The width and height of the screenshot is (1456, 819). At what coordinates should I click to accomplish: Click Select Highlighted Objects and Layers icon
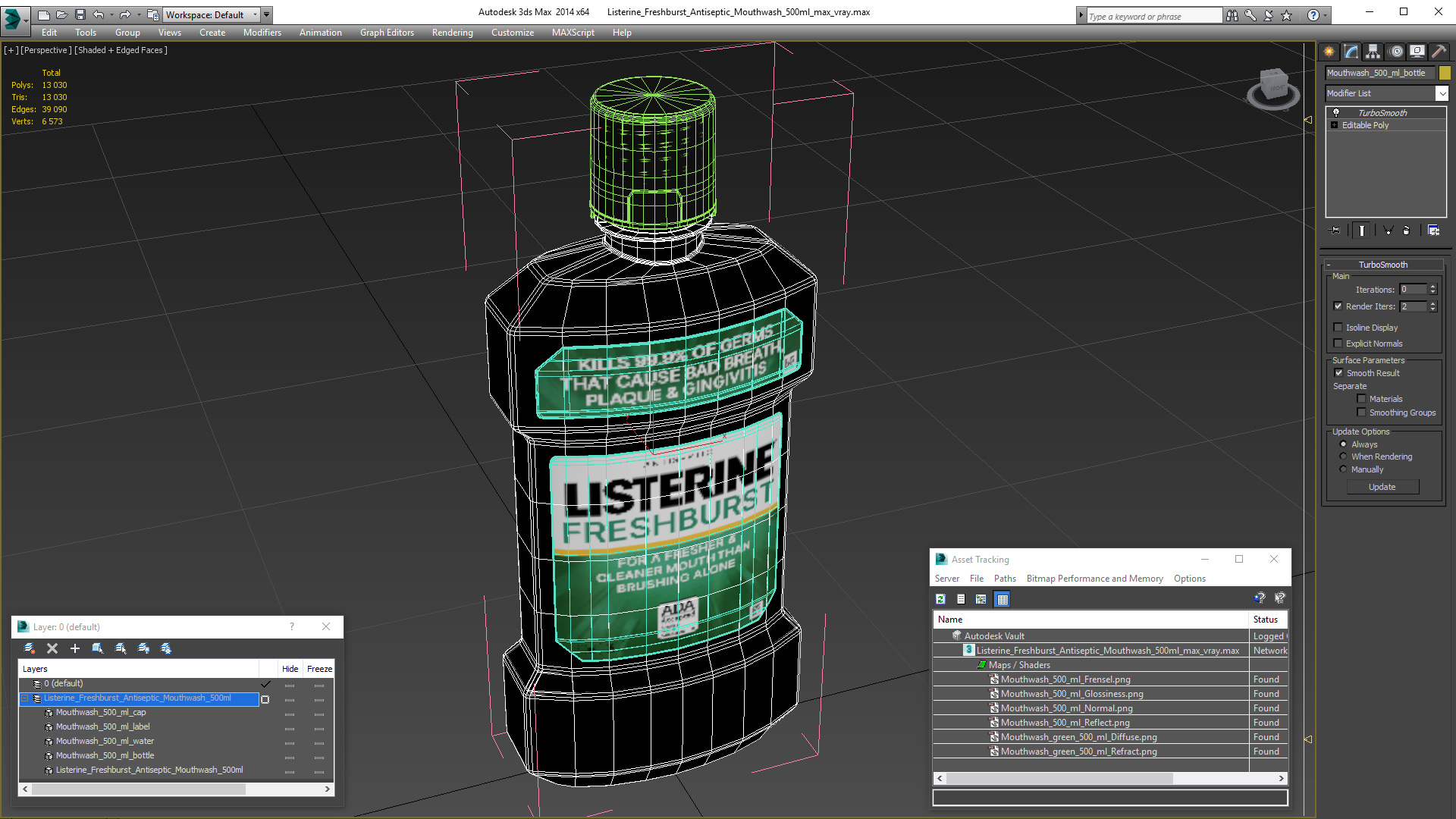tap(98, 648)
